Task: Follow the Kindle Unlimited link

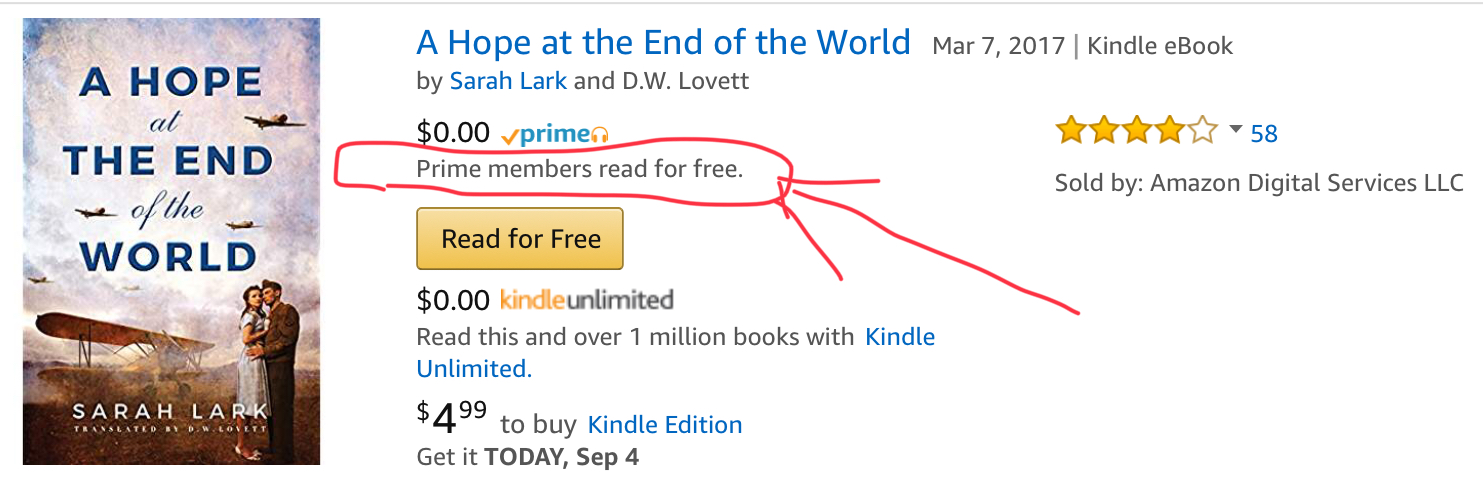Action: click(x=899, y=337)
